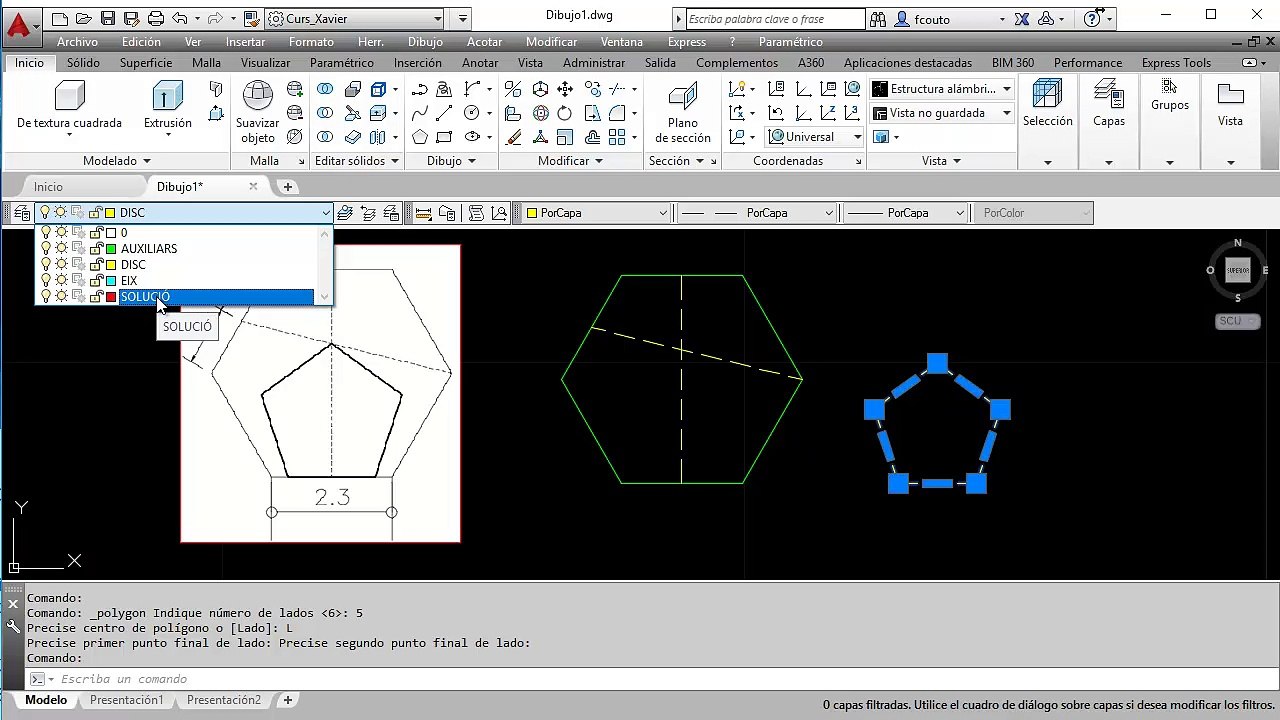Choose the spline curve tool in Dibujo
Viewport: 1280px width, 720px height.
(x=420, y=113)
